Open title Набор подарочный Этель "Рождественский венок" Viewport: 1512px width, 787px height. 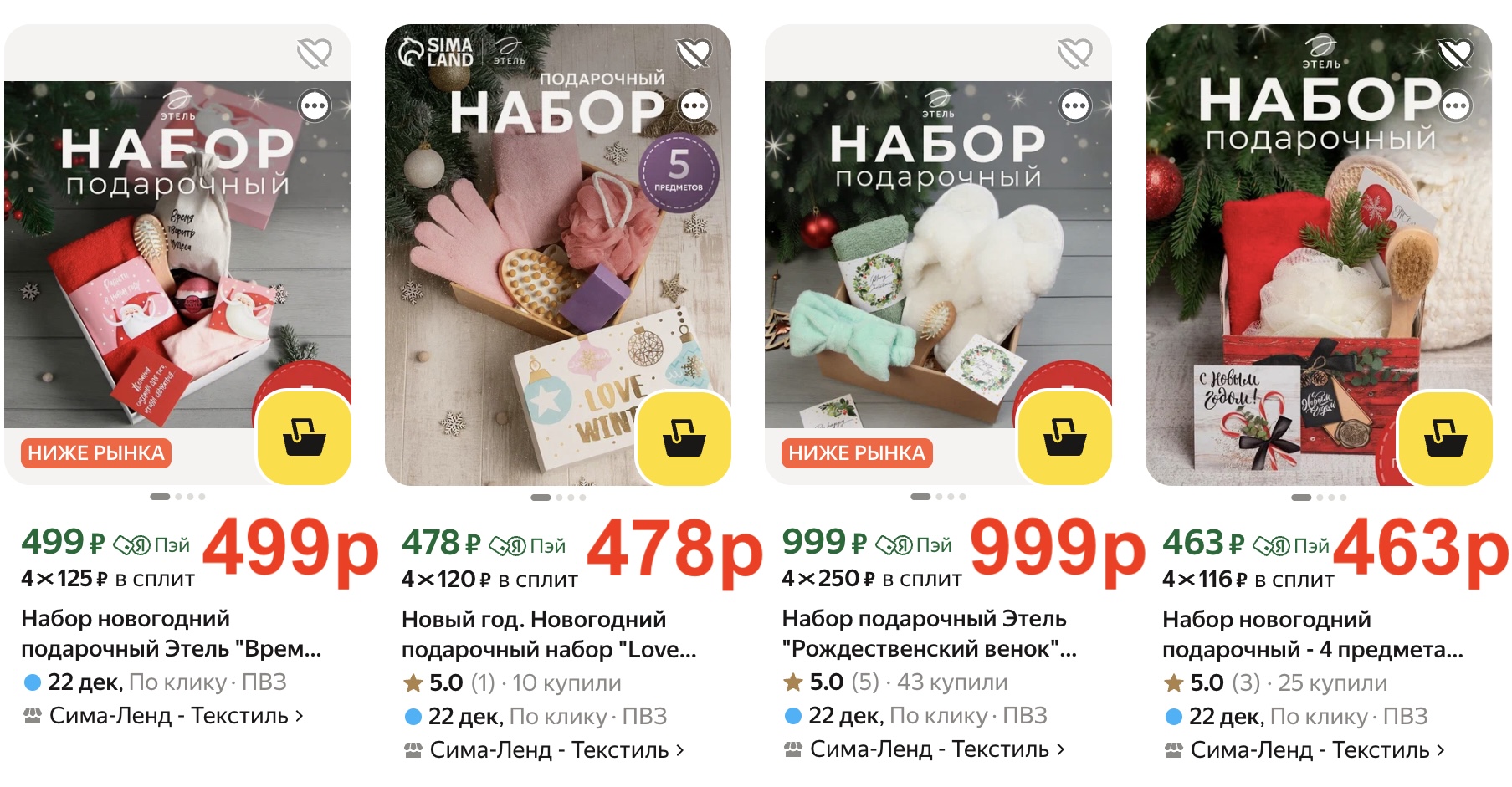pyautogui.click(x=930, y=634)
